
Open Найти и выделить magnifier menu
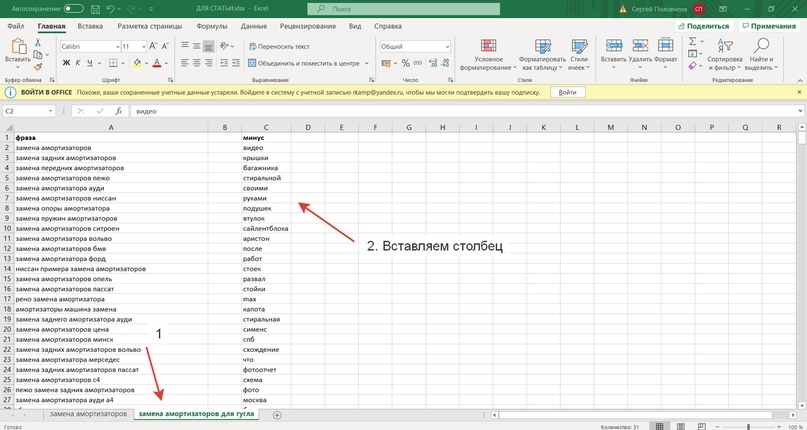coord(761,55)
